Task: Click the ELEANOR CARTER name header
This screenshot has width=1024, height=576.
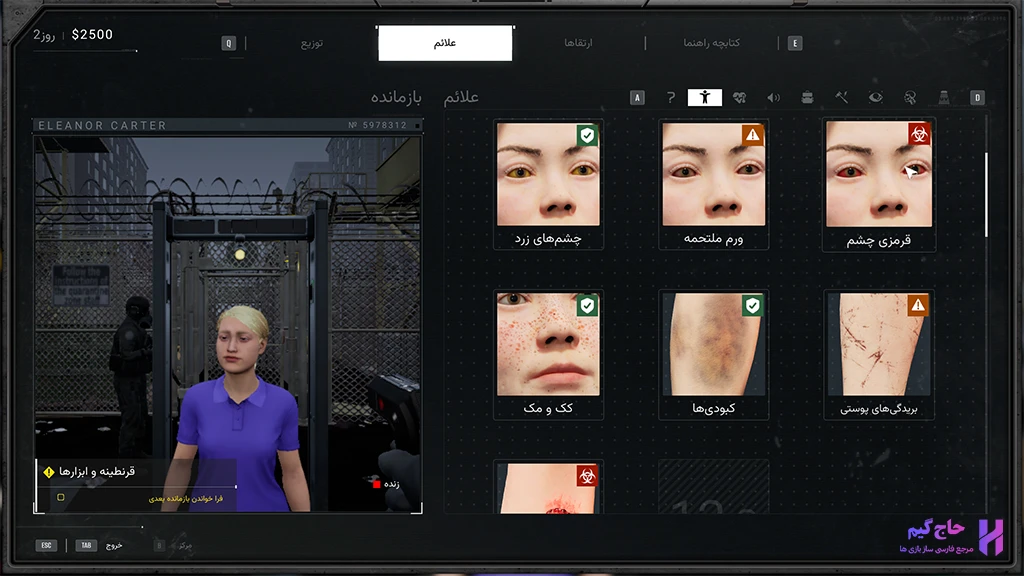Action: click(103, 125)
